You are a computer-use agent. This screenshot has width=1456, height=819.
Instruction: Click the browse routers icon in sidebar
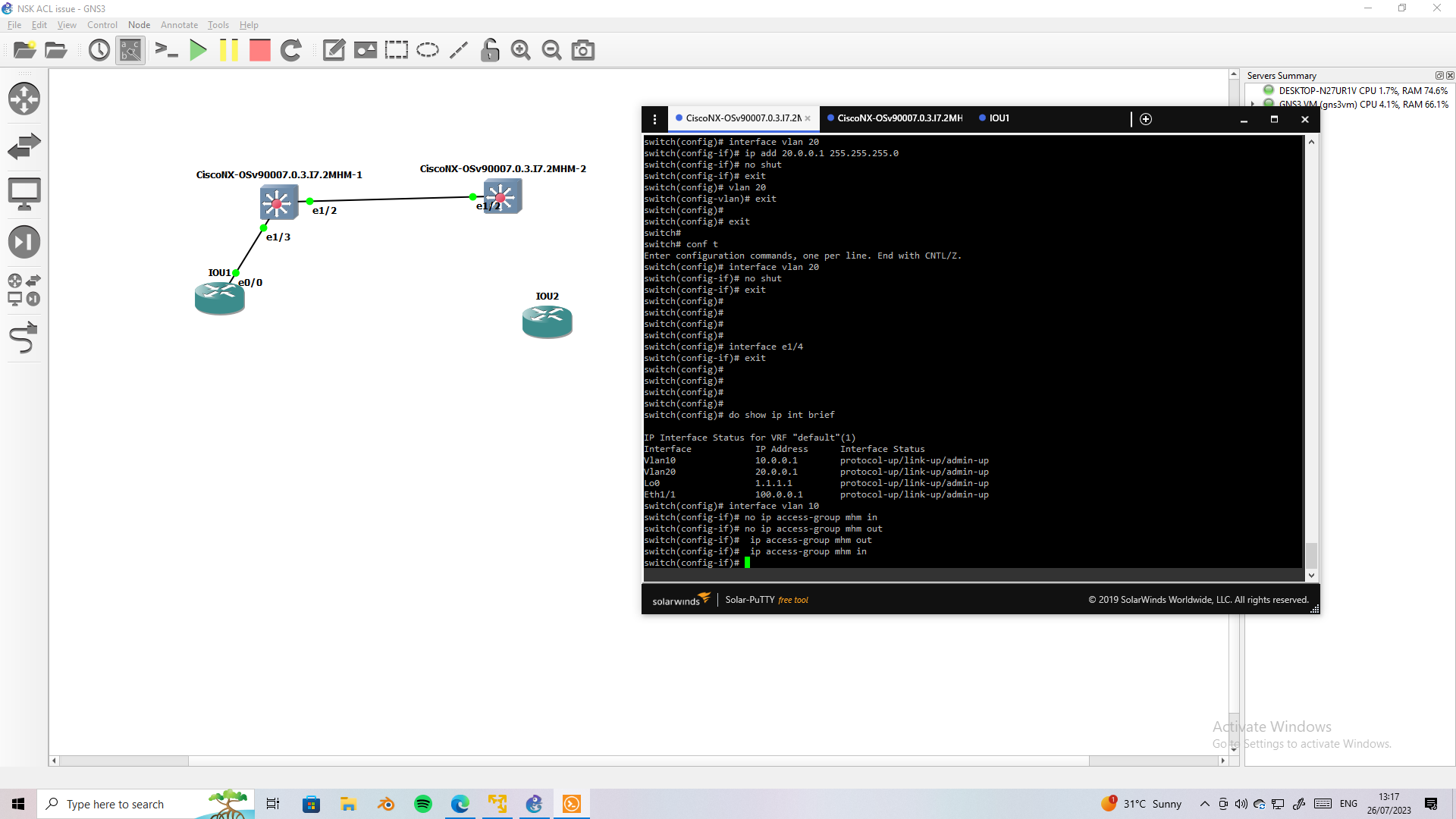[x=25, y=99]
